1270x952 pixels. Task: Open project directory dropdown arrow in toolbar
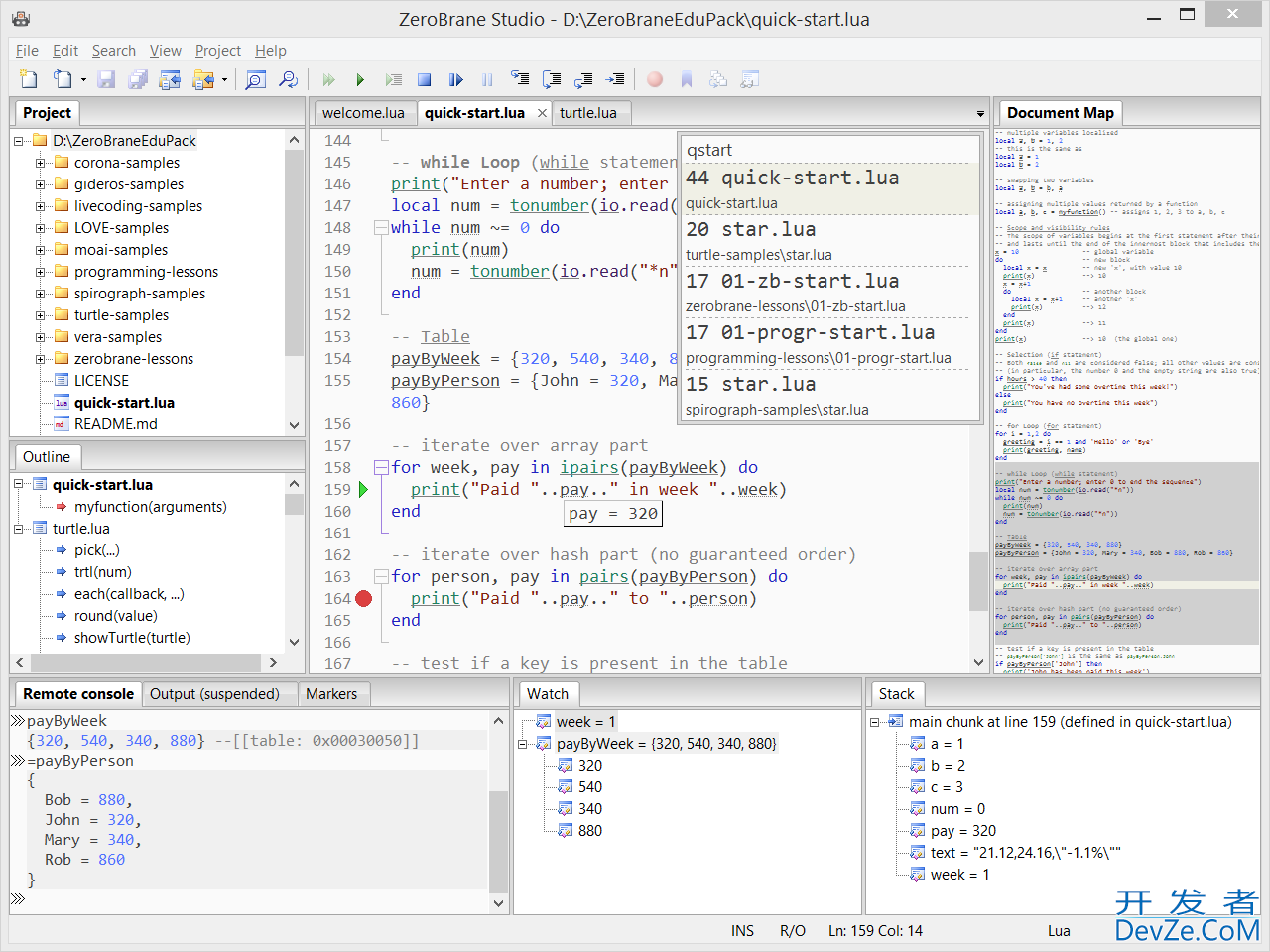224,79
